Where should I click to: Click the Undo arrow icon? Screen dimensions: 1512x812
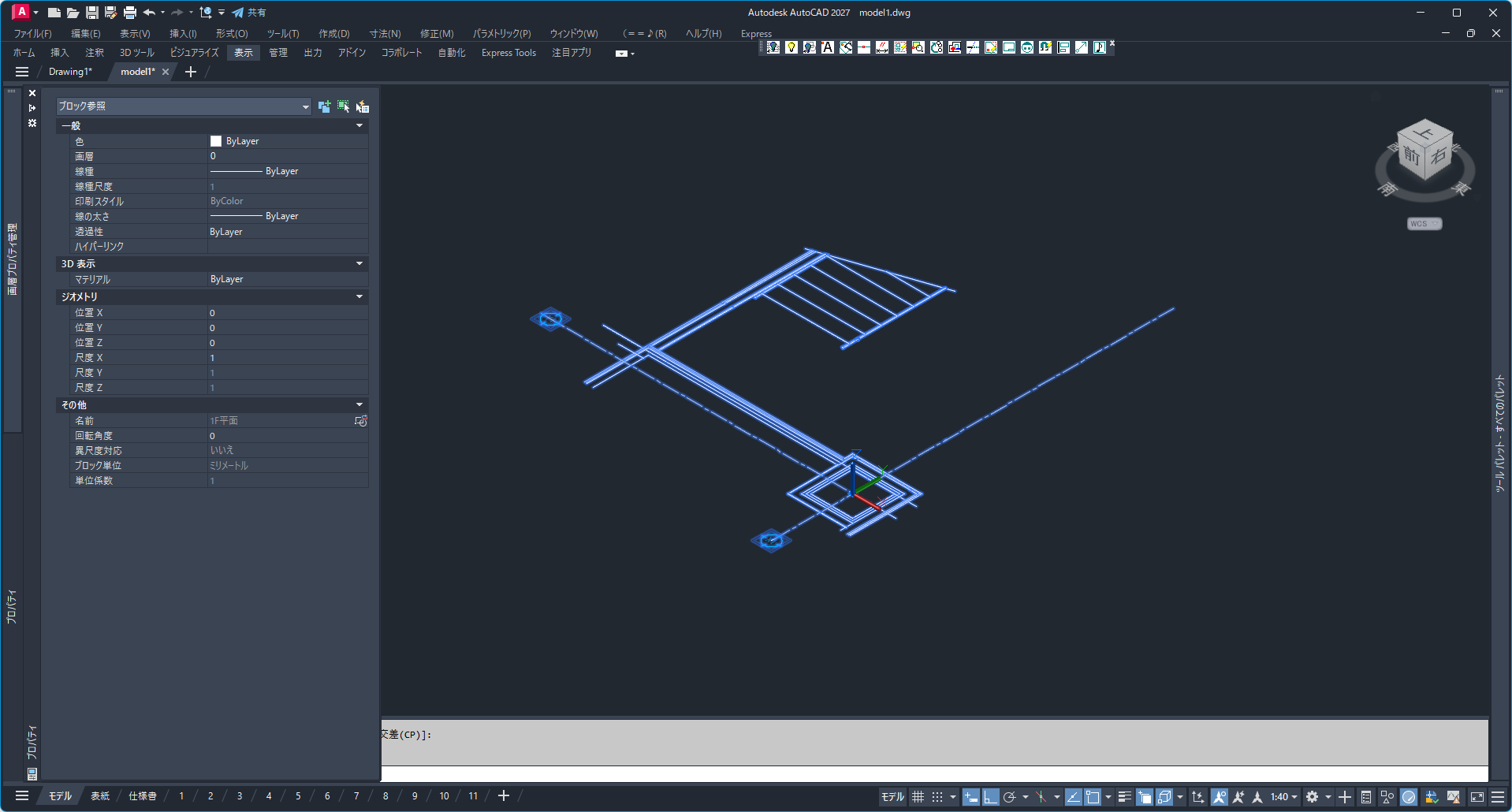tap(149, 13)
